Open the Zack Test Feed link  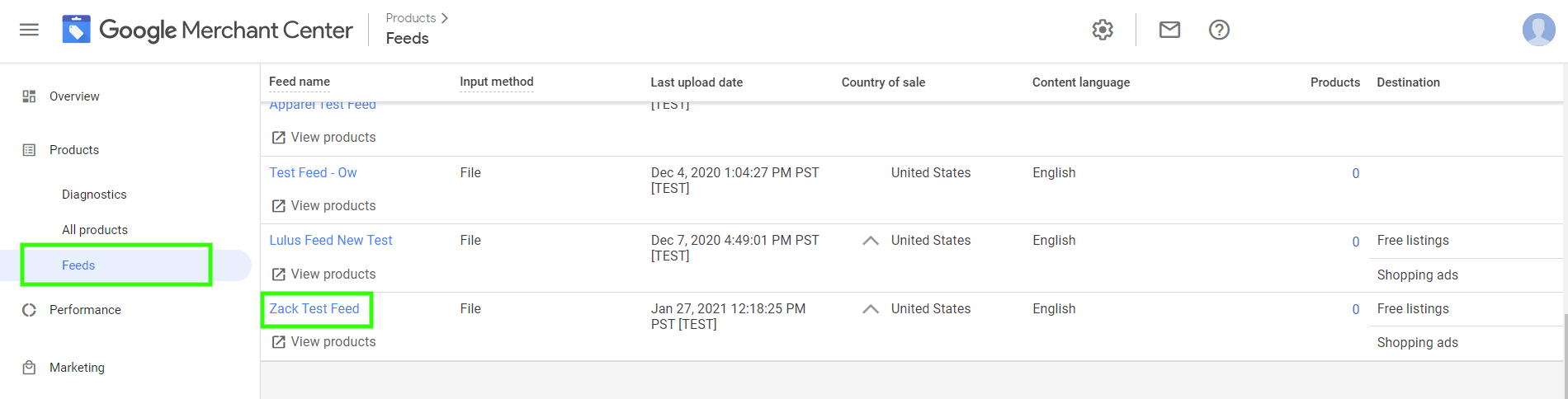(314, 308)
